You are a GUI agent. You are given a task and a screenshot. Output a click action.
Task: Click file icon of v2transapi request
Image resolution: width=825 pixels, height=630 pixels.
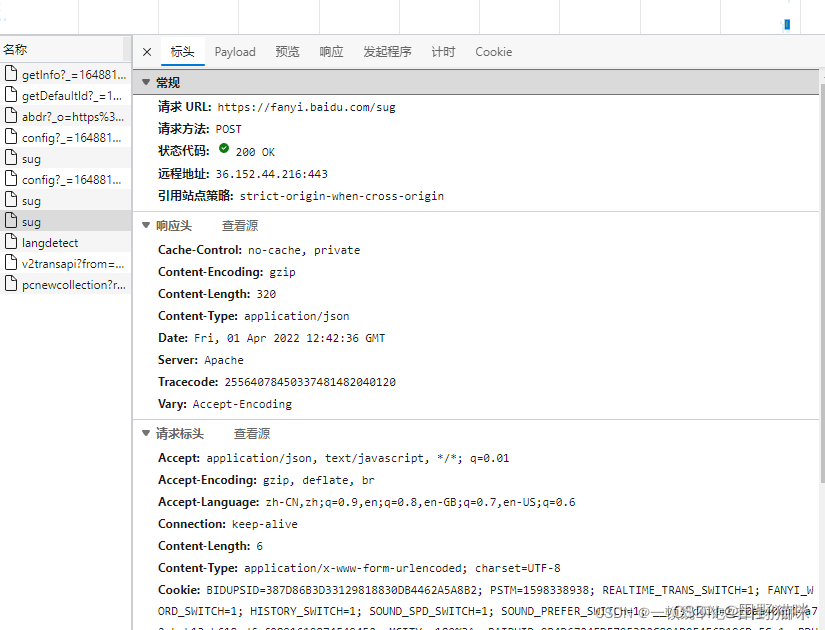click(x=11, y=263)
